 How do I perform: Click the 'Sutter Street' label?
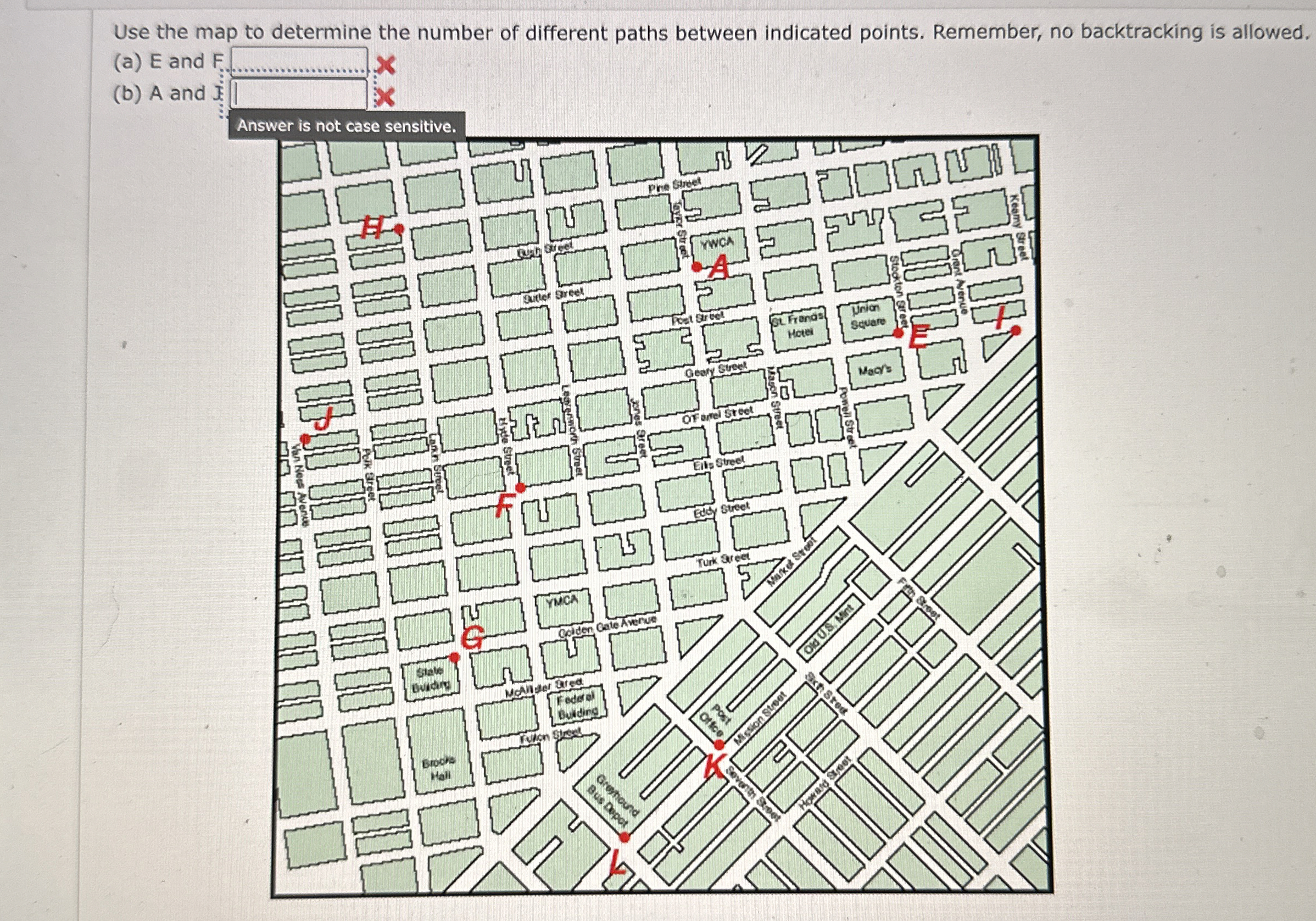(x=553, y=295)
